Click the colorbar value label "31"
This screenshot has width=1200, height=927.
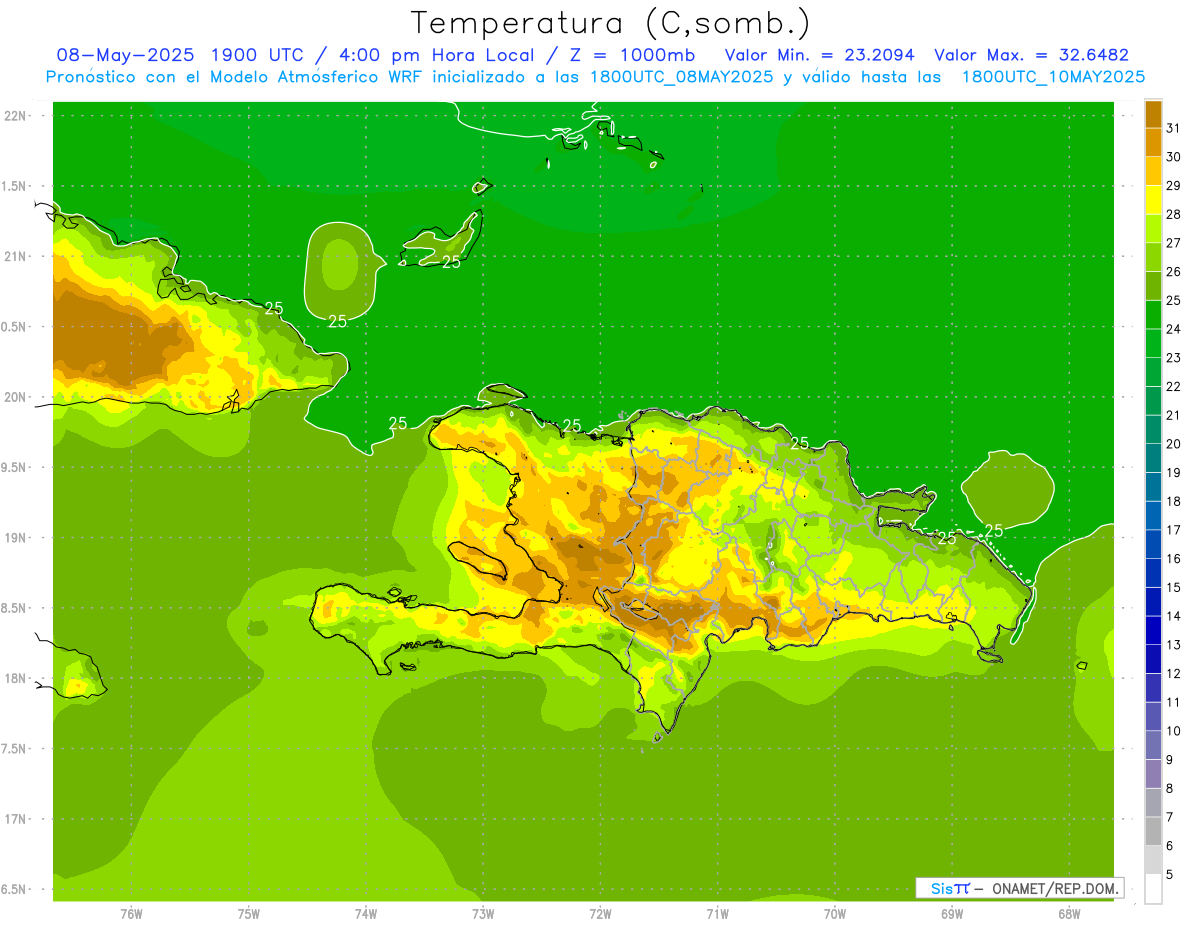click(x=1174, y=128)
